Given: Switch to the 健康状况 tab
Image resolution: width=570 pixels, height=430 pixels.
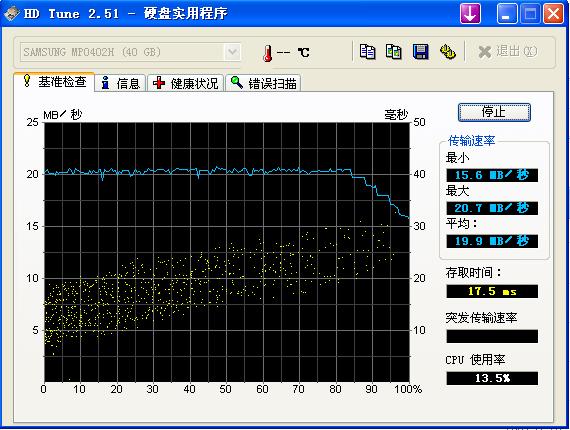Looking at the screenshot, I should 185,83.
